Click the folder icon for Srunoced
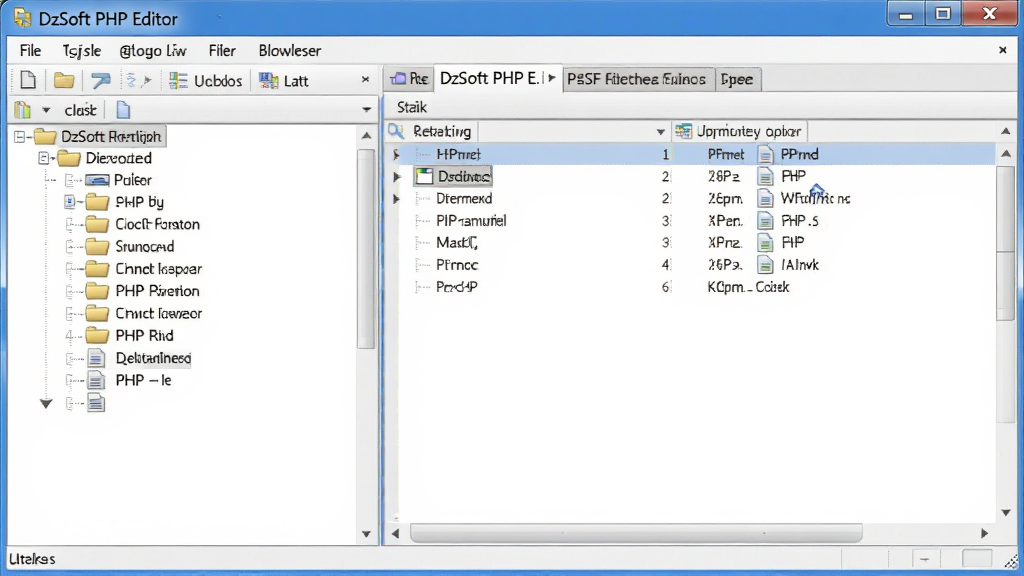Viewport: 1024px width, 576px height. tap(97, 247)
